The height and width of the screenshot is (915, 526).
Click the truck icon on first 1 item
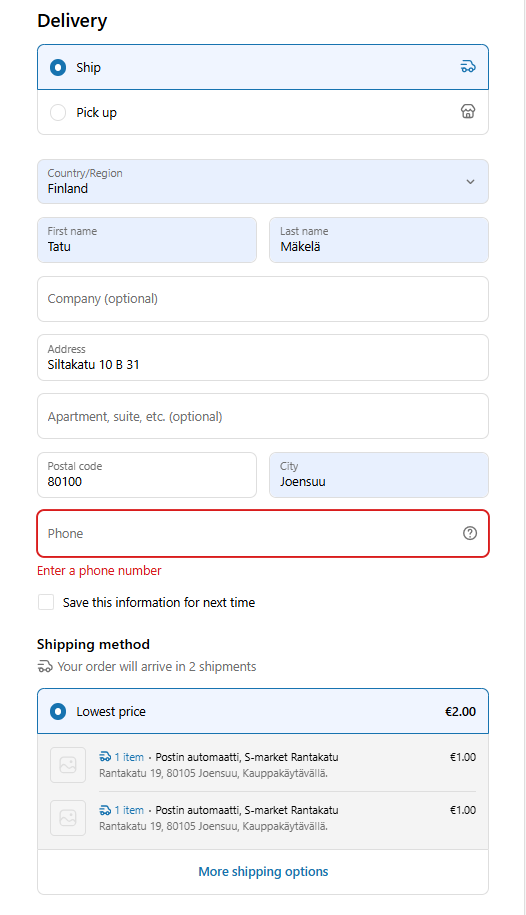pyautogui.click(x=105, y=757)
